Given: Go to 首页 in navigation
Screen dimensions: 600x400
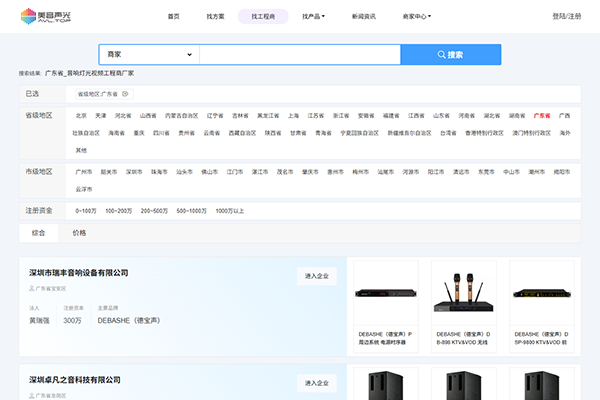Looking at the screenshot, I should click(173, 16).
